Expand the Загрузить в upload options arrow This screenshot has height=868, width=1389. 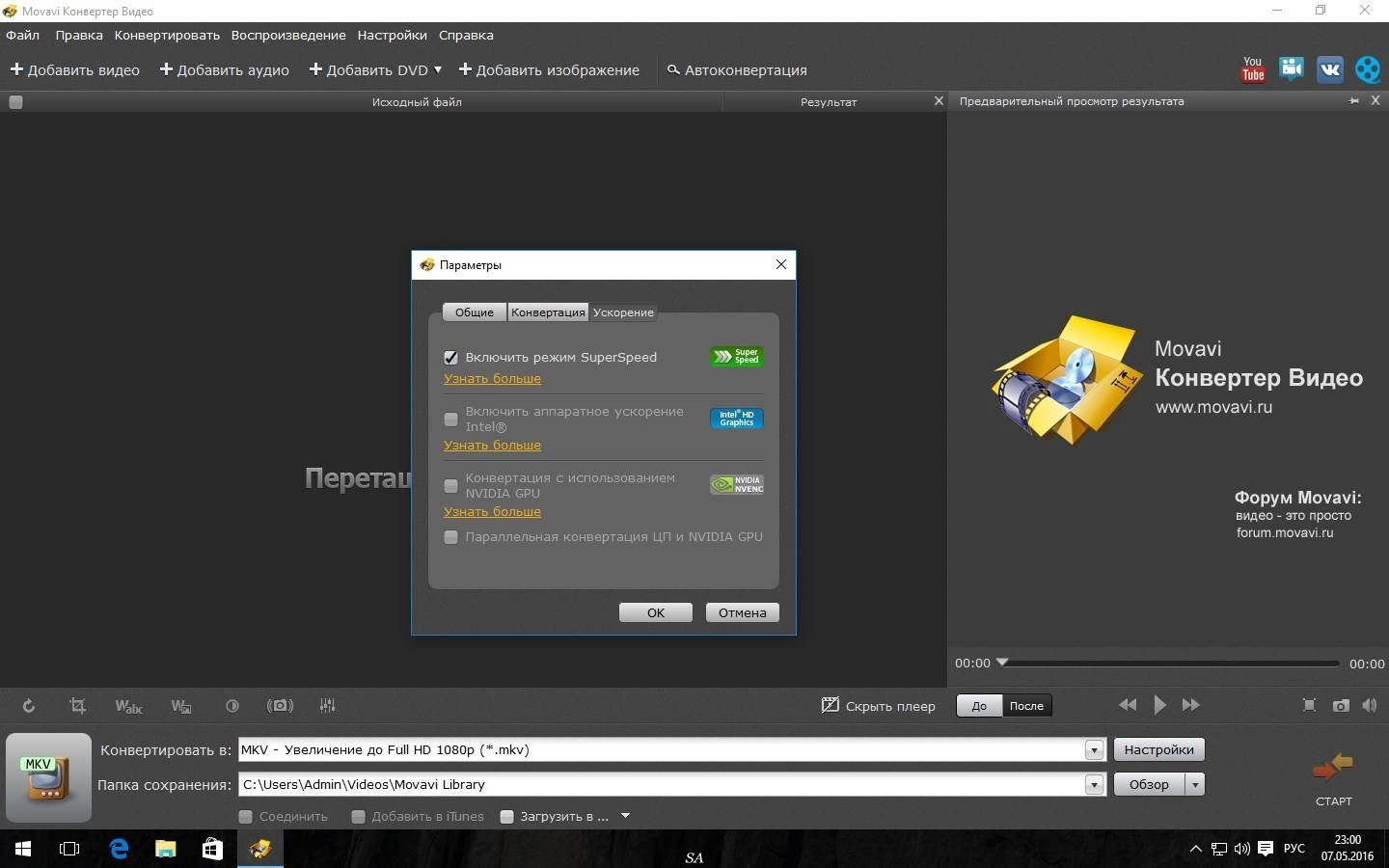pos(625,817)
